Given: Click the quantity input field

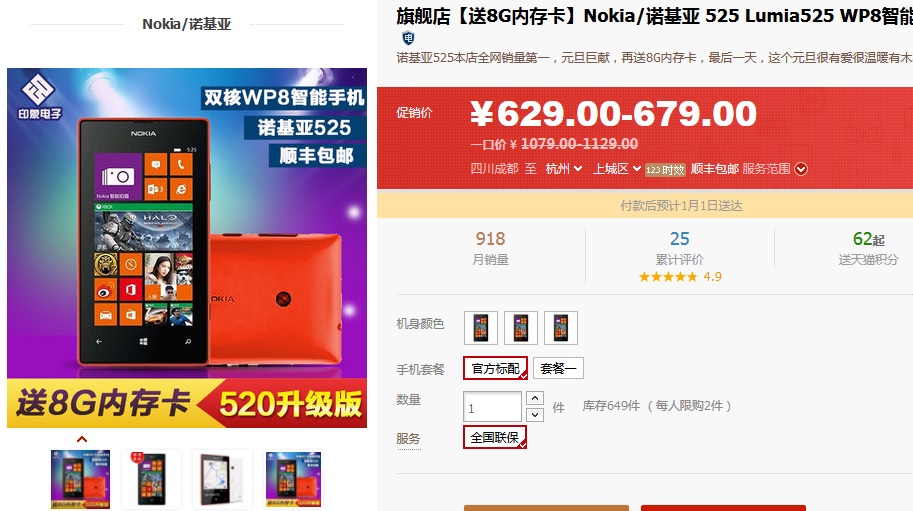Looking at the screenshot, I should tap(493, 406).
